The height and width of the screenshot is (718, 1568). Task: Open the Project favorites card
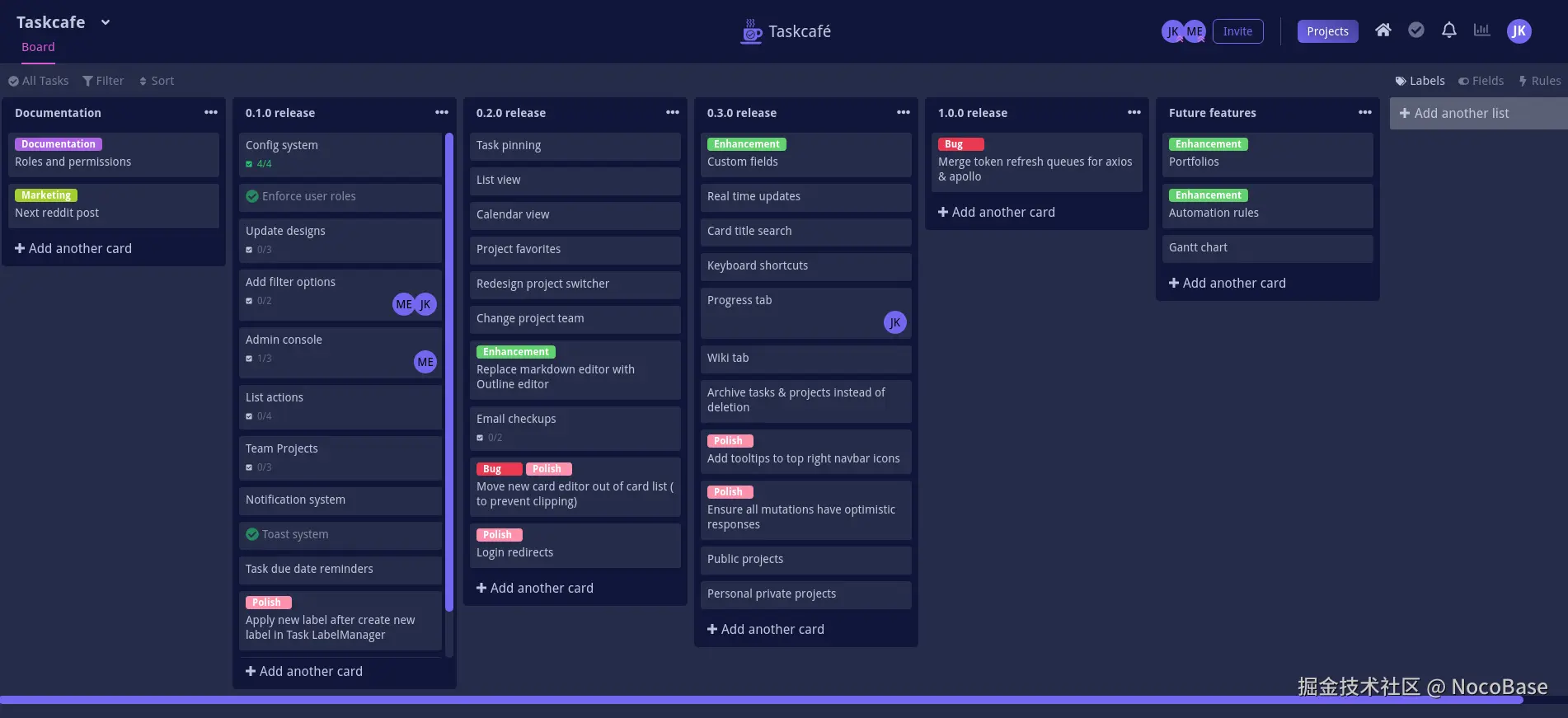click(x=575, y=250)
